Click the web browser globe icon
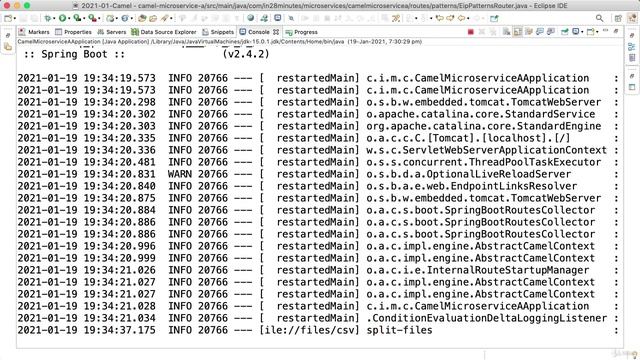This screenshot has height=360, width=640. 250,18
